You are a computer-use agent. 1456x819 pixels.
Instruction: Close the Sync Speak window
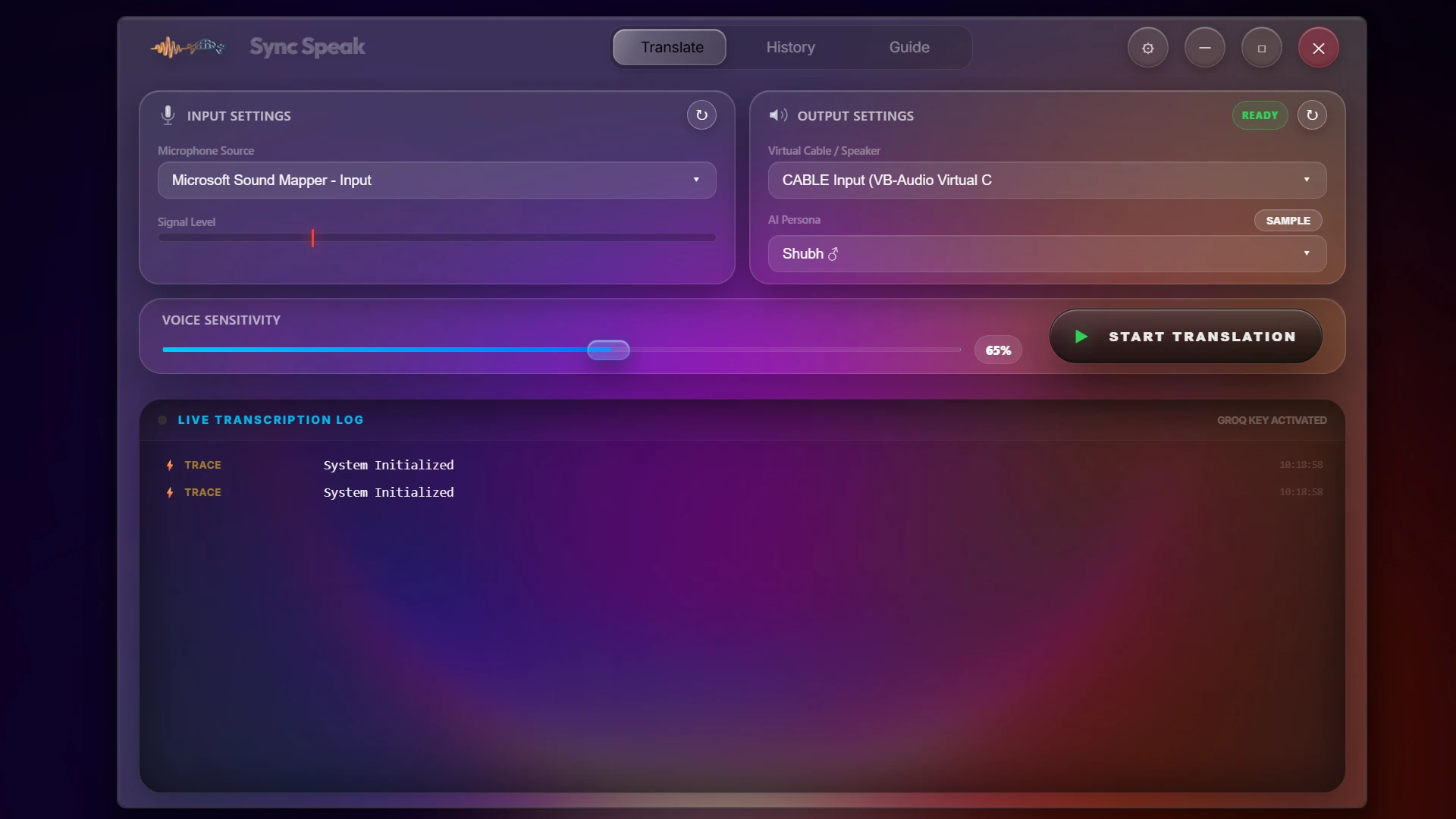(1319, 48)
